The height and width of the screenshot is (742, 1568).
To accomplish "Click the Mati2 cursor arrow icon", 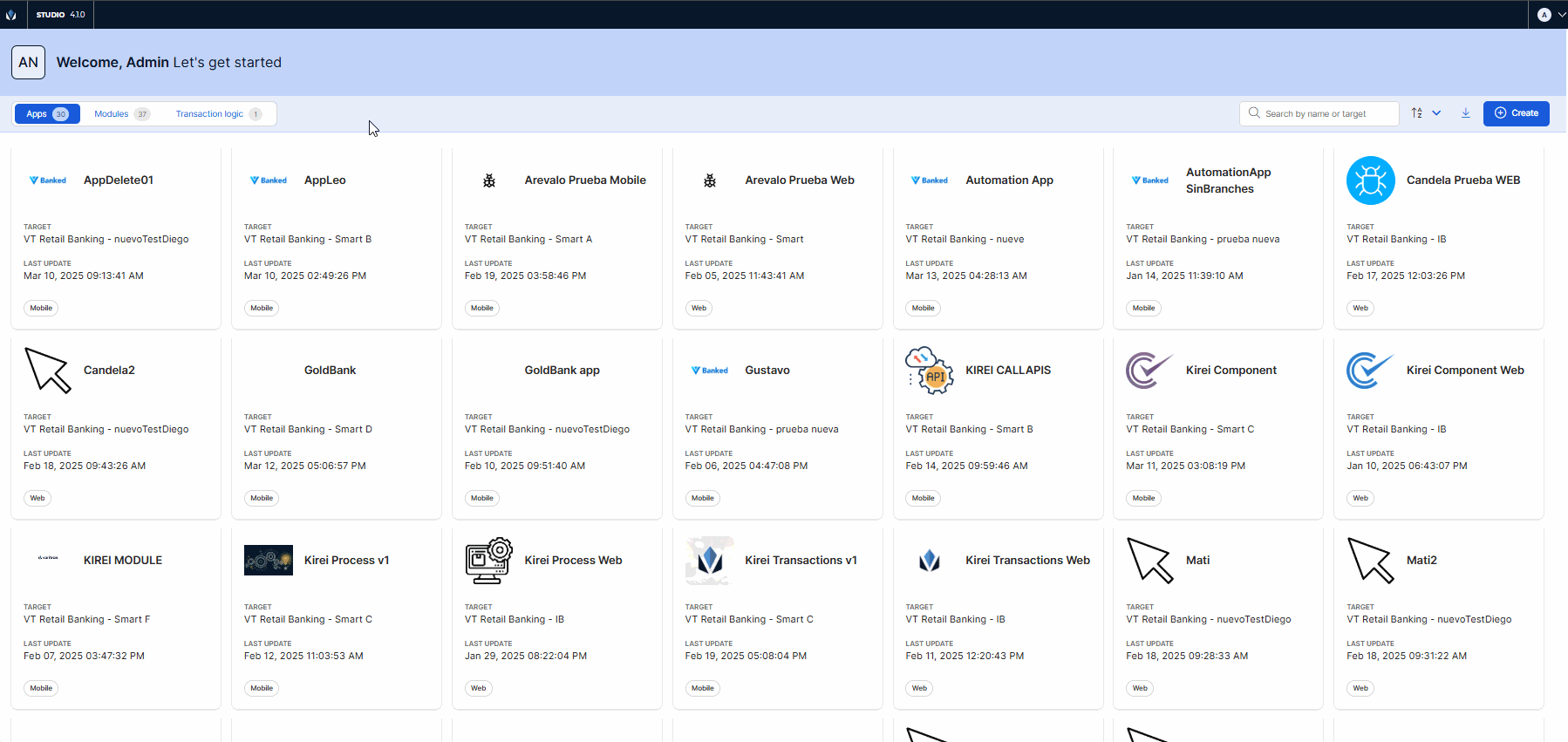I will click(1370, 561).
